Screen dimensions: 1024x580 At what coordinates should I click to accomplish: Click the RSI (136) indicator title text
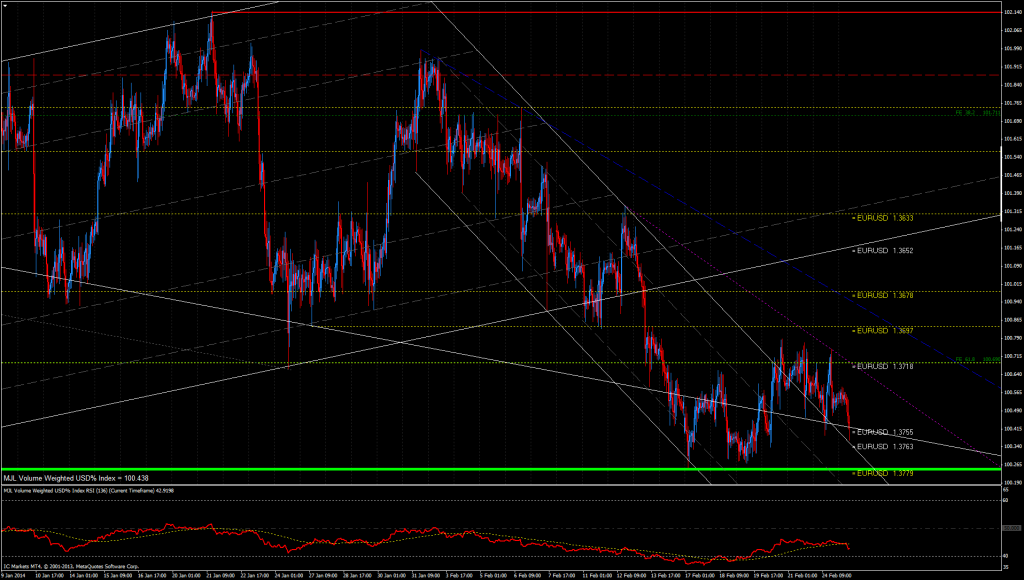(x=87, y=490)
